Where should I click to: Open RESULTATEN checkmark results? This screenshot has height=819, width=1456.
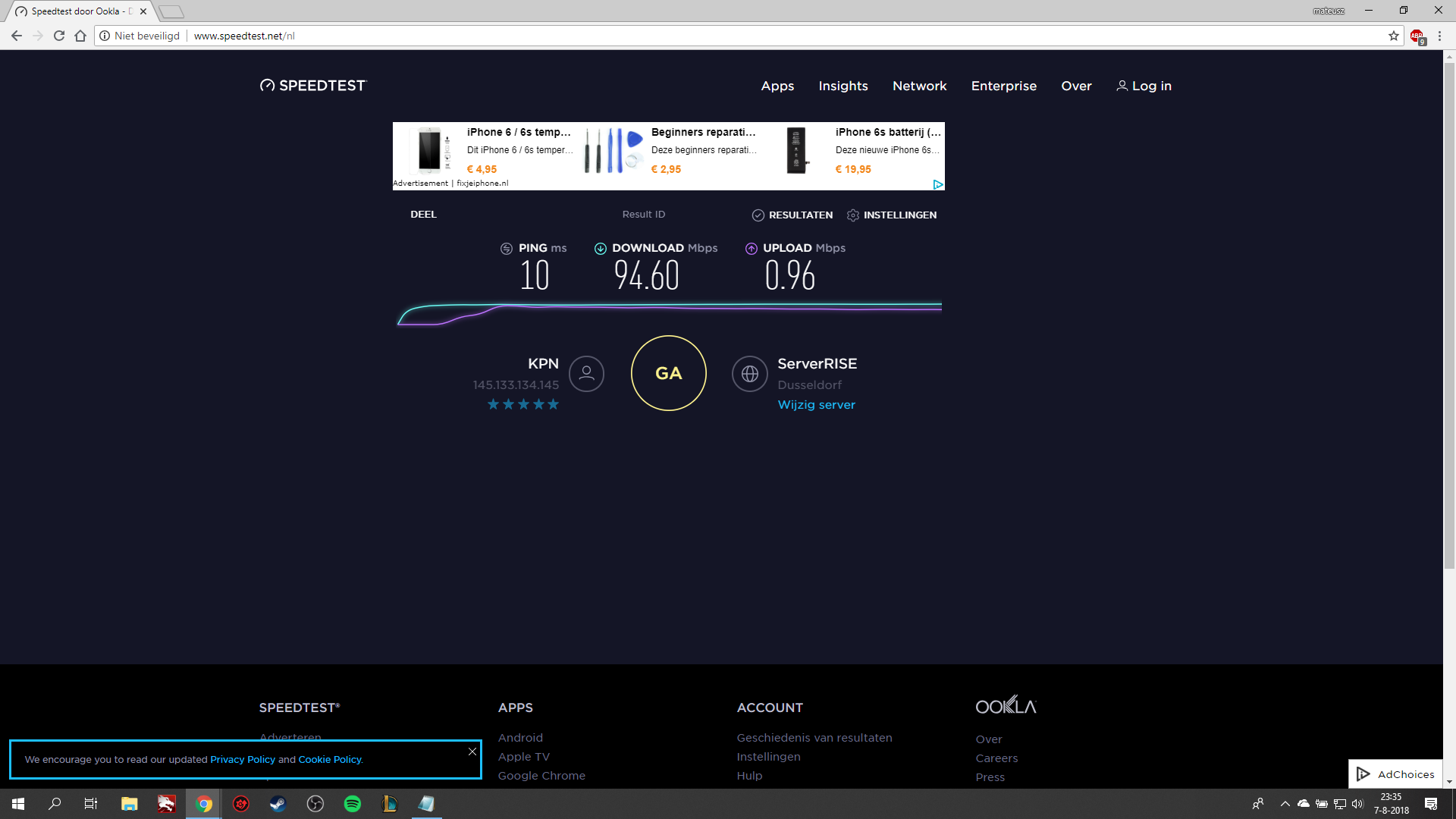792,215
